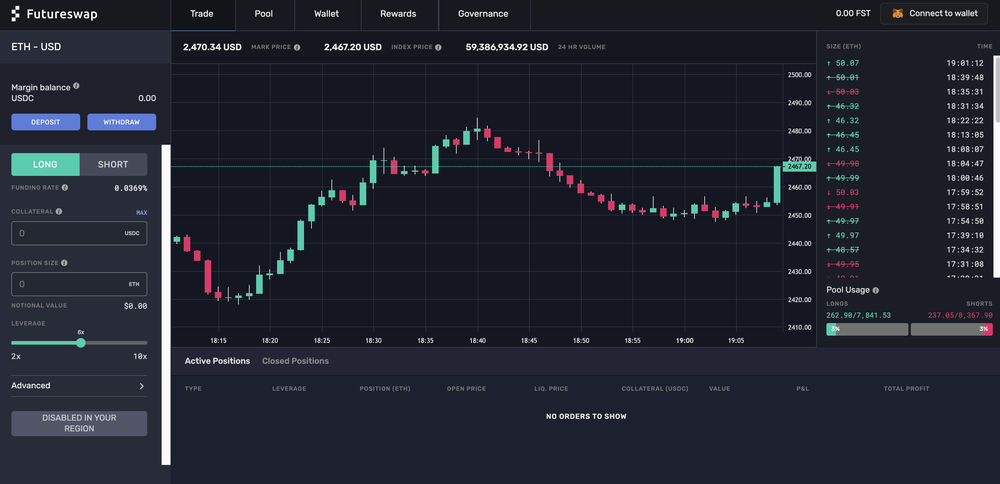Open Position Size info icon
The image size is (1000, 484).
tap(64, 263)
